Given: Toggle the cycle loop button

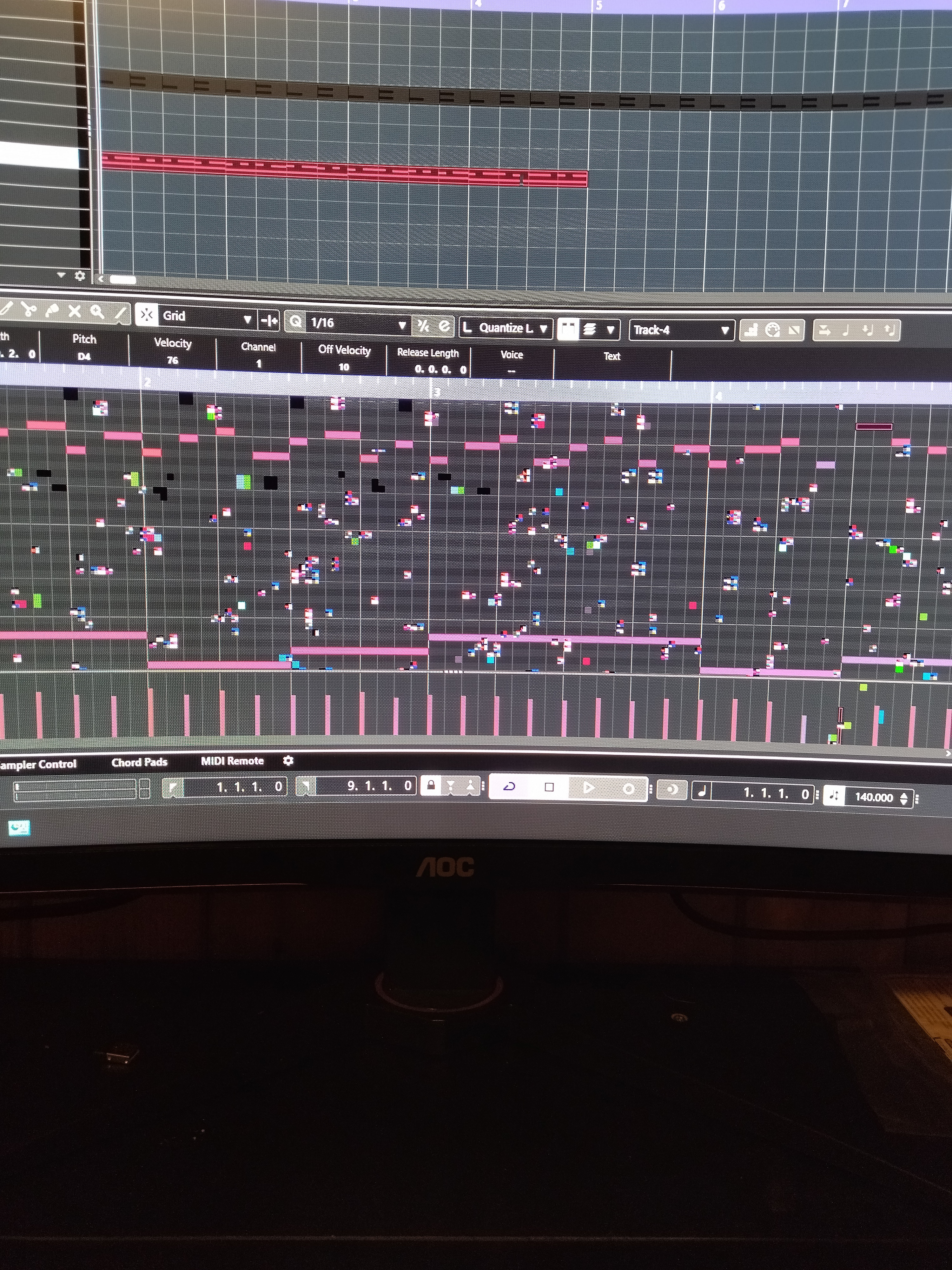Looking at the screenshot, I should pos(508,786).
